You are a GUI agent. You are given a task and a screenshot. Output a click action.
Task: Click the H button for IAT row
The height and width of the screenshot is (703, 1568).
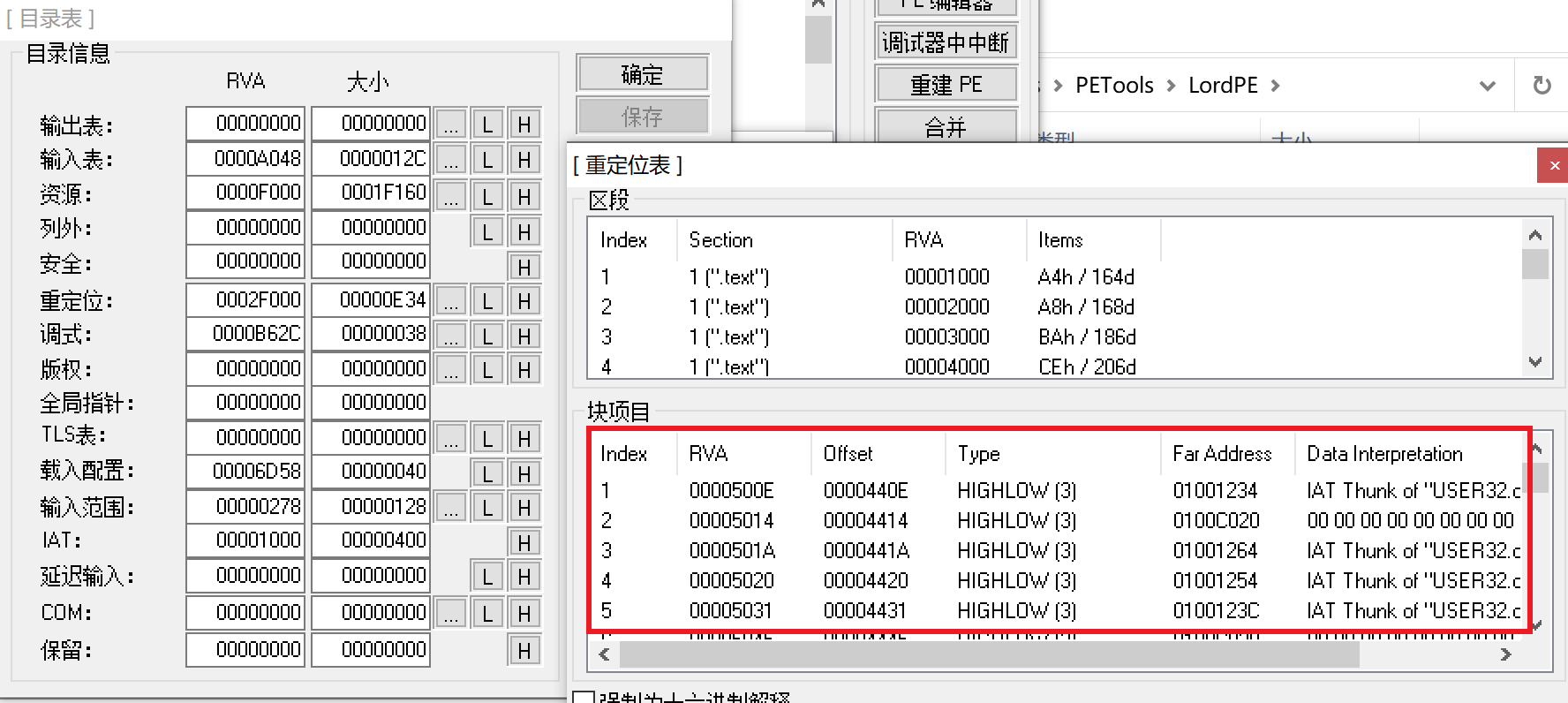pyautogui.click(x=524, y=542)
